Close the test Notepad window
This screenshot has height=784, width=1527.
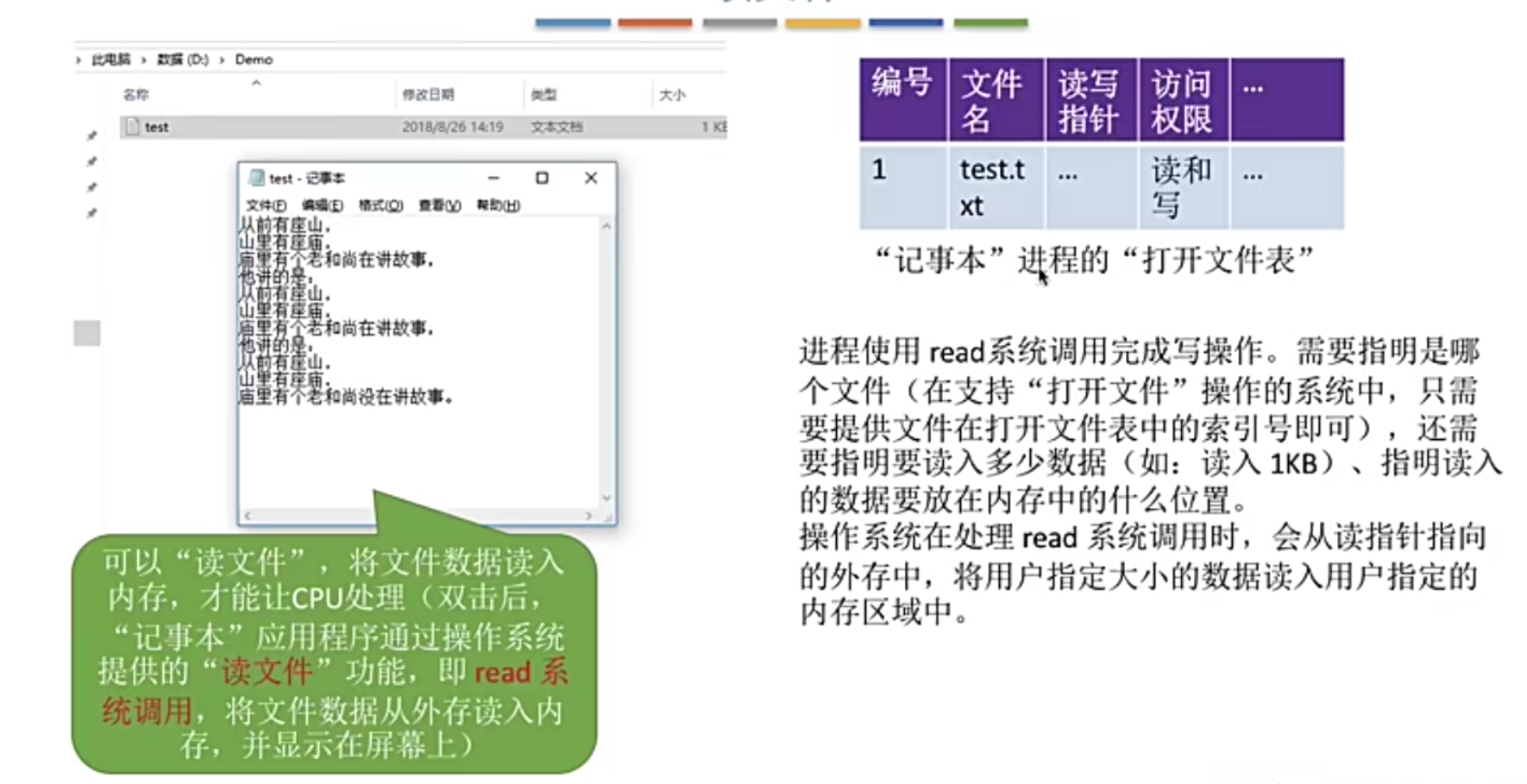tap(591, 178)
